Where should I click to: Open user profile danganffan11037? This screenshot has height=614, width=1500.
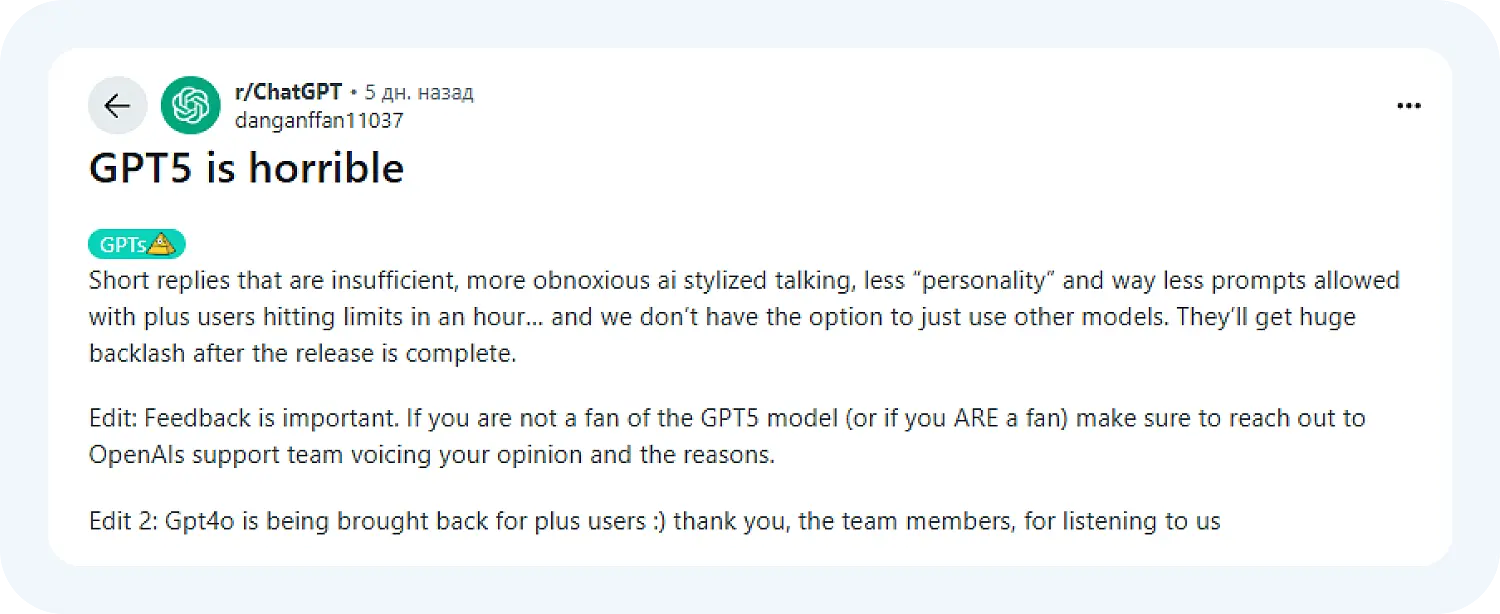coord(318,120)
